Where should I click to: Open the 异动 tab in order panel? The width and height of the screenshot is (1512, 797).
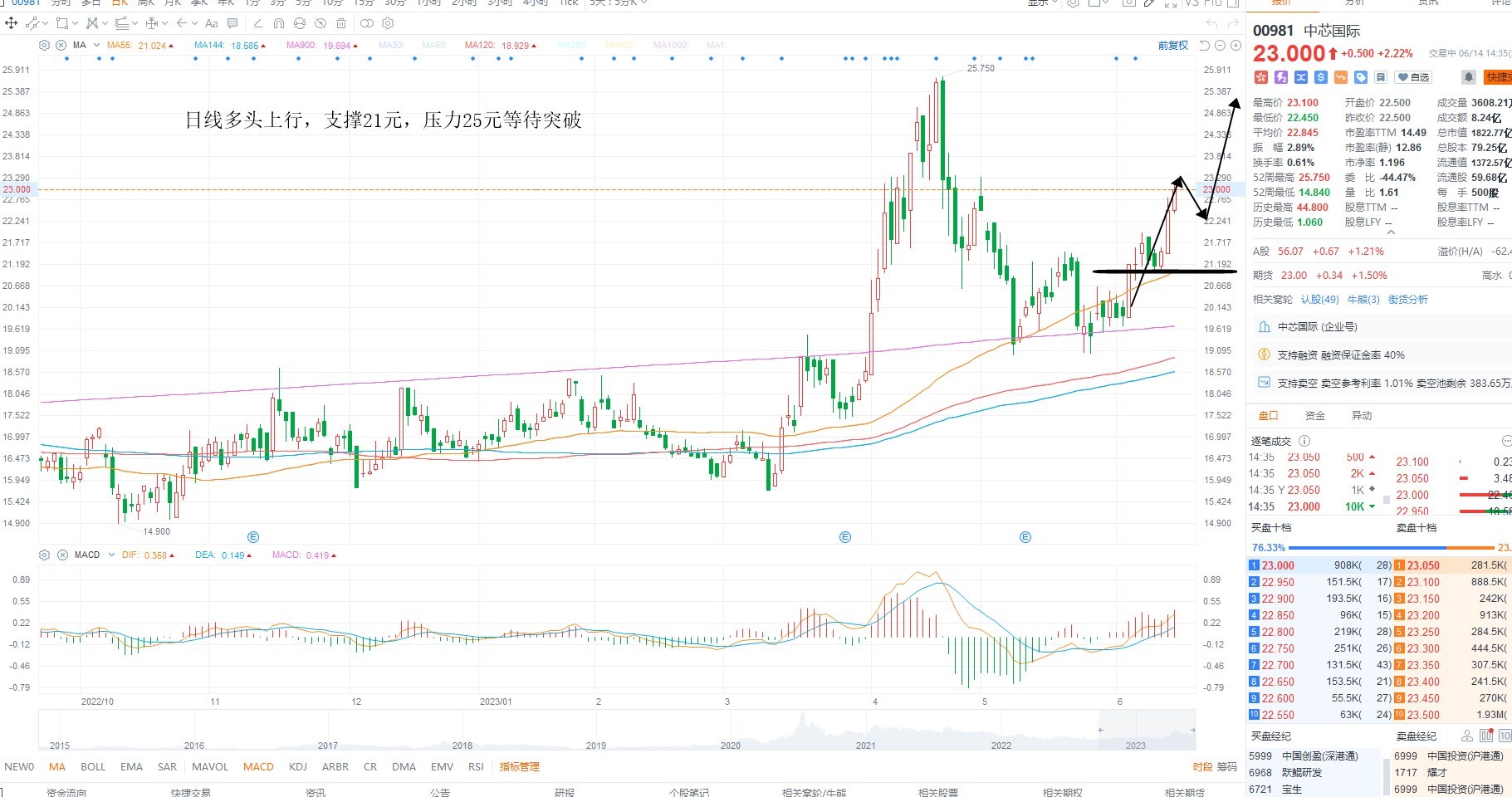coord(1362,416)
